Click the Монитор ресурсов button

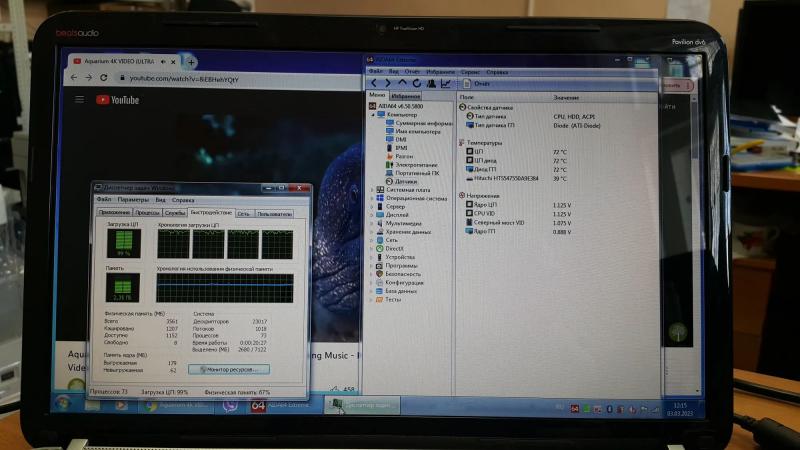tap(229, 369)
